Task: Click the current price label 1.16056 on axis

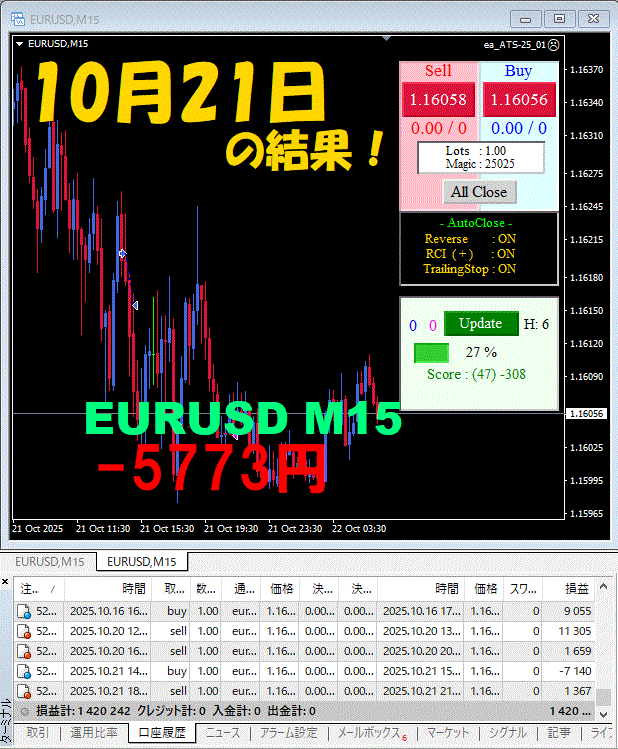Action: [x=586, y=414]
